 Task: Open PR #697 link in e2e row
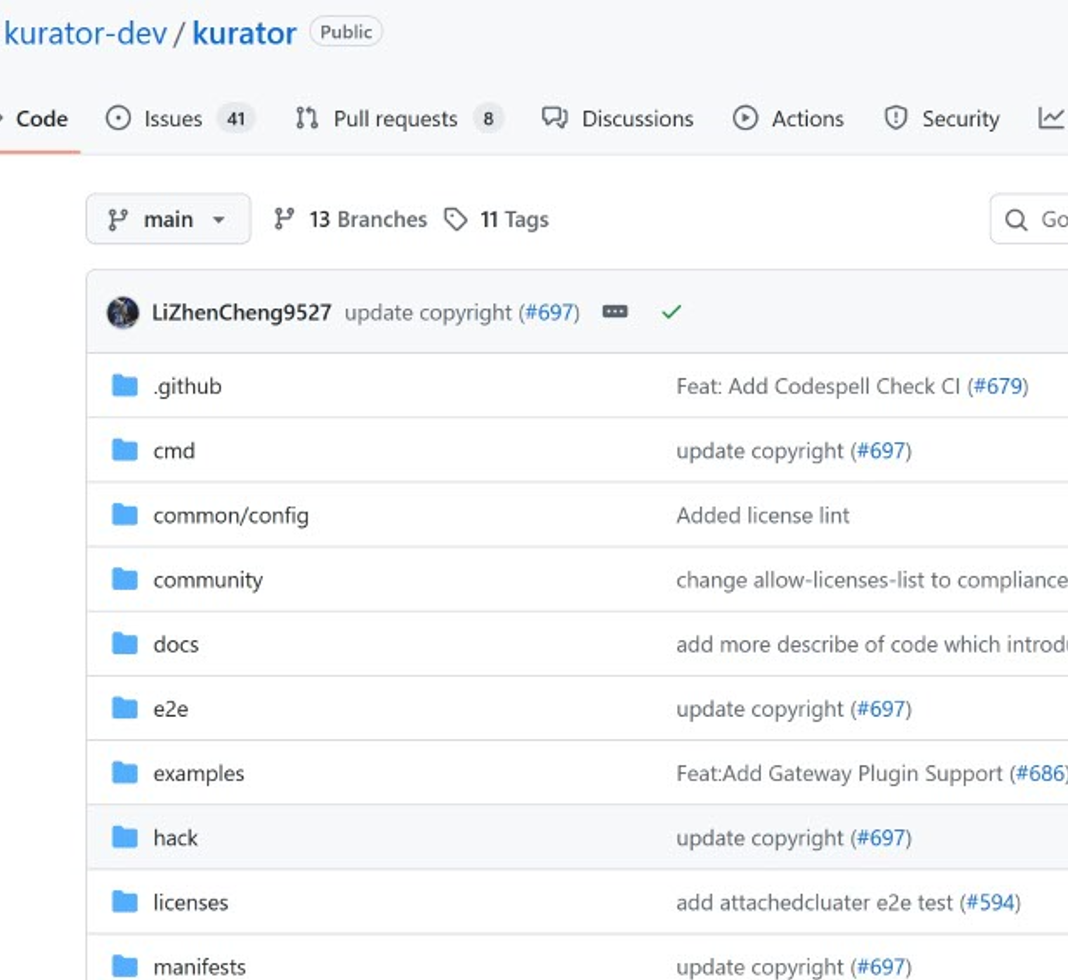tap(881, 709)
